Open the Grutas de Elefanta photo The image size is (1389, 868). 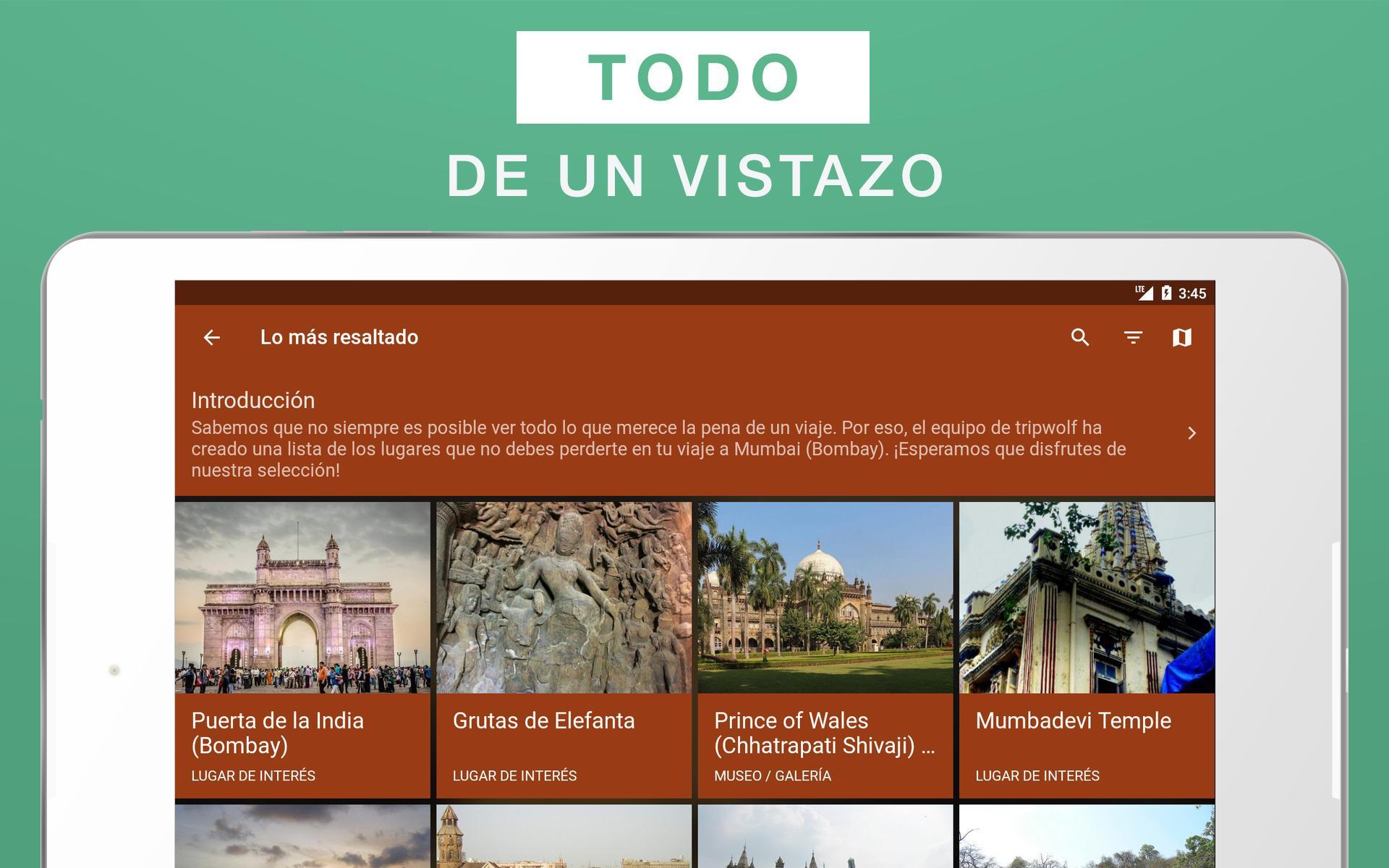coord(564,597)
